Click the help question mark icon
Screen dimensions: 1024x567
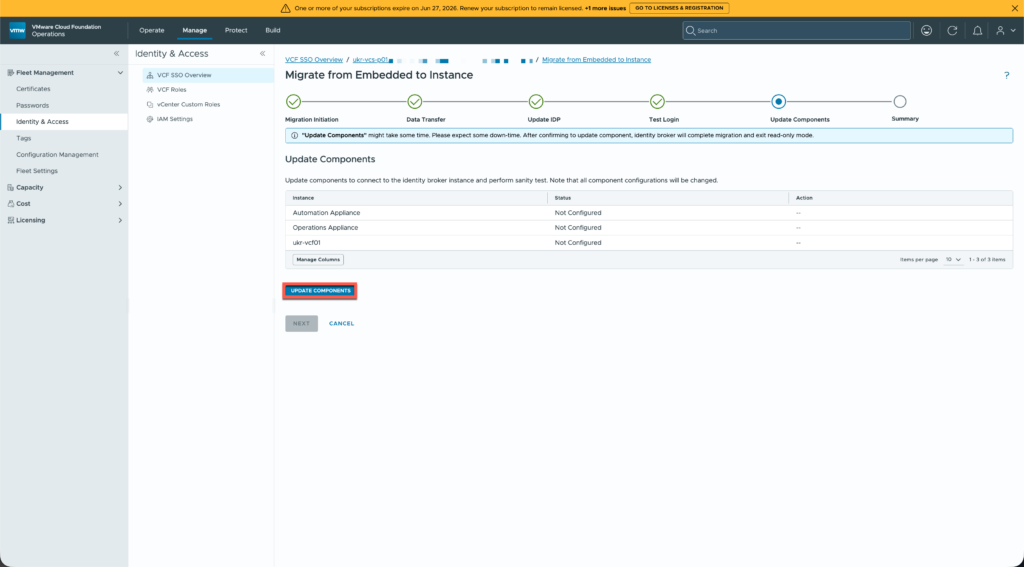coord(1006,76)
